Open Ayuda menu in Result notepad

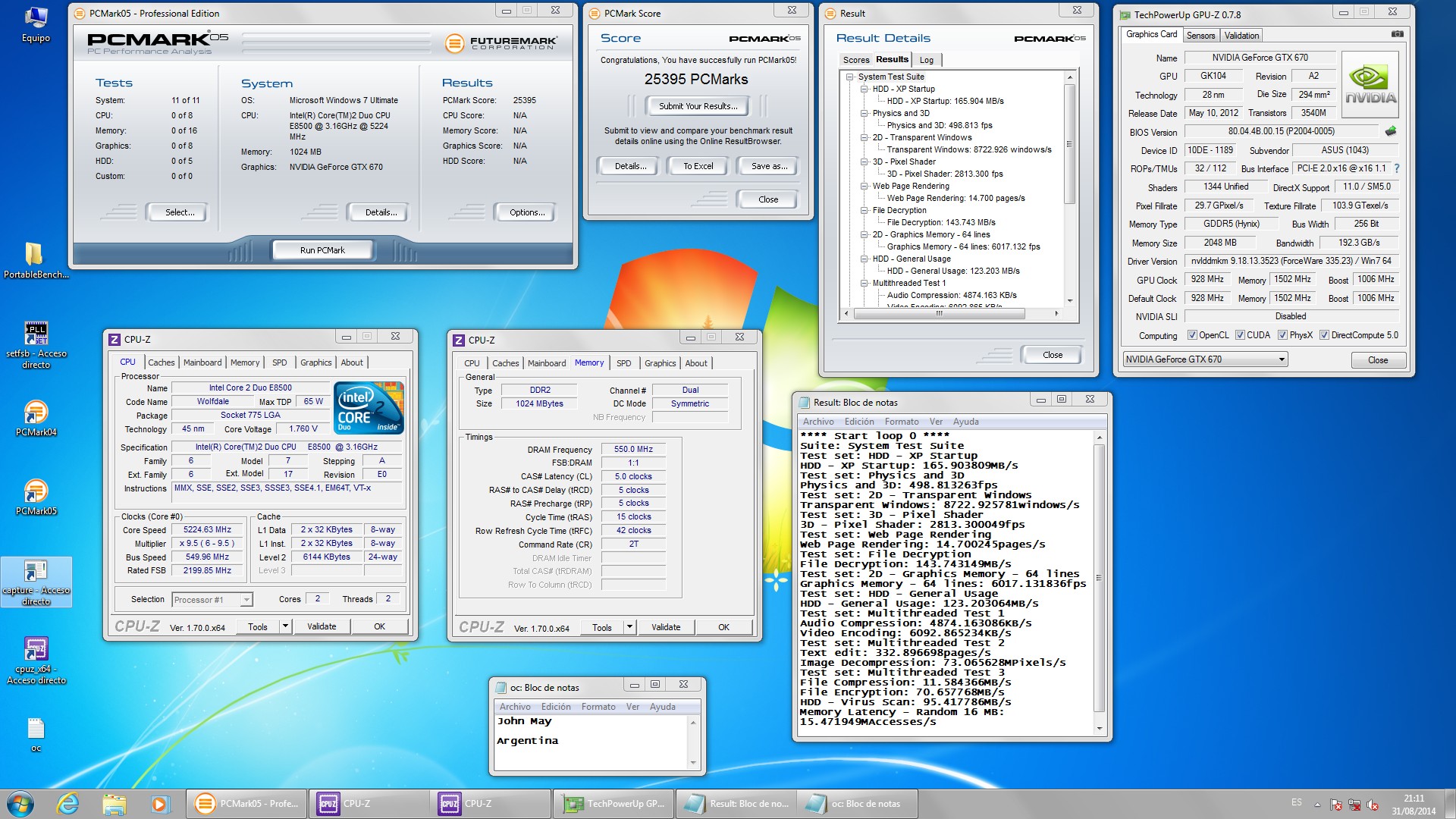[x=965, y=422]
